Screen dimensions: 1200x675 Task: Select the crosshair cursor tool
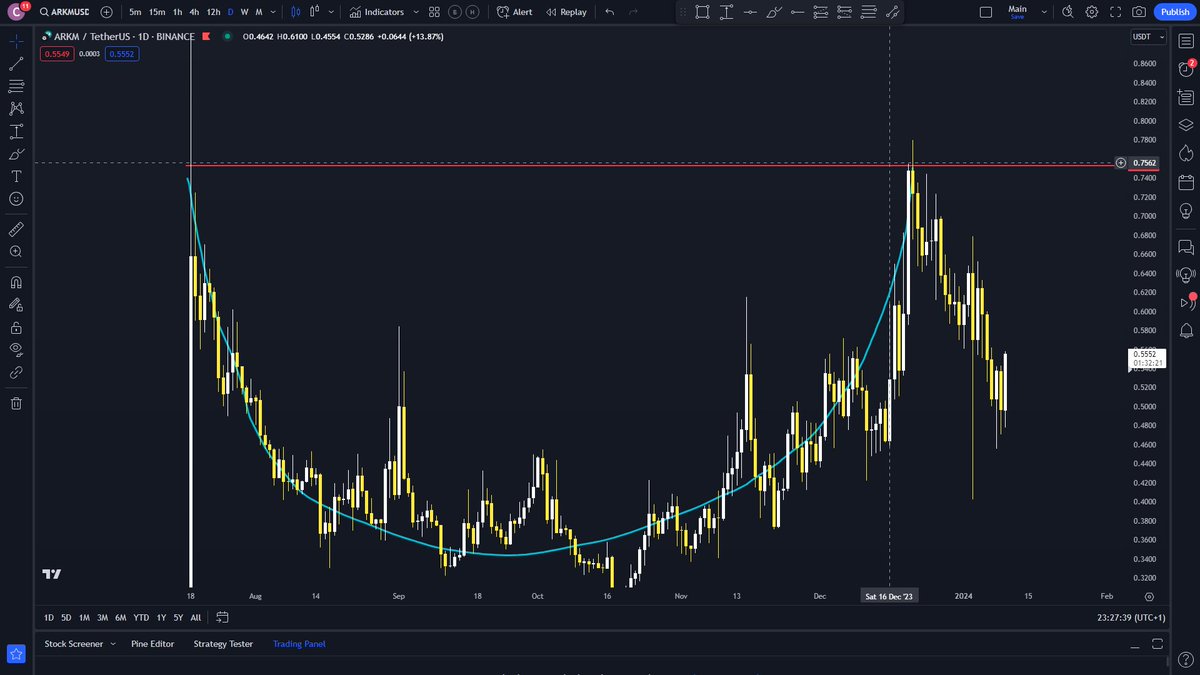coord(16,41)
